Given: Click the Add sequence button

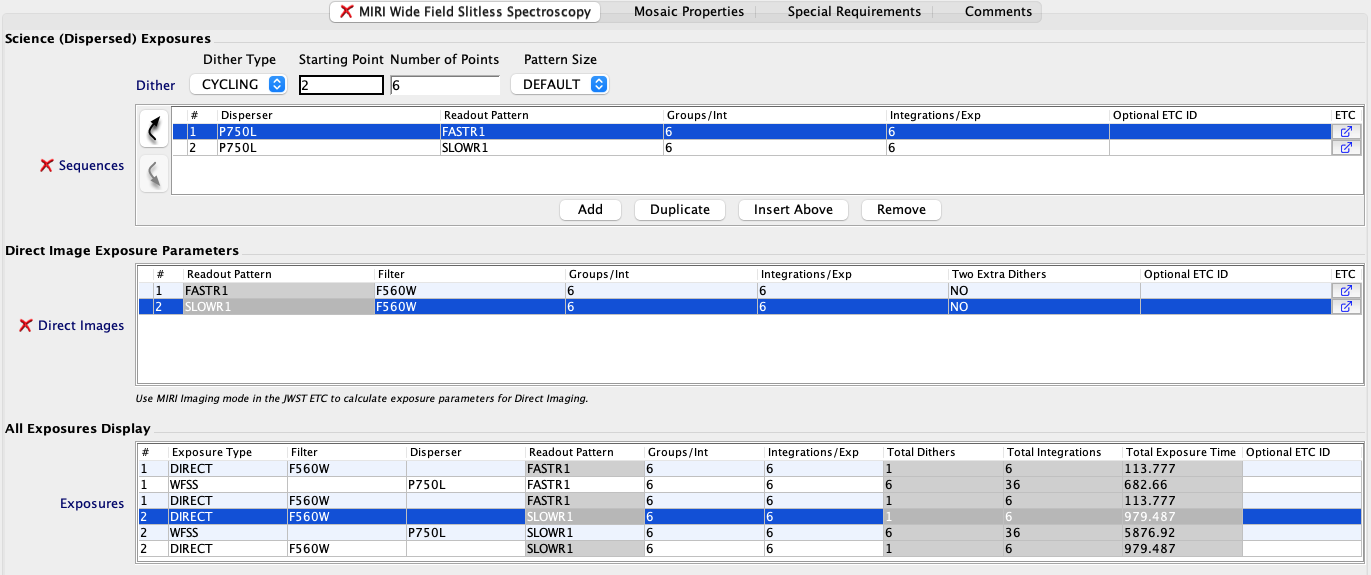Looking at the screenshot, I should (x=590, y=210).
